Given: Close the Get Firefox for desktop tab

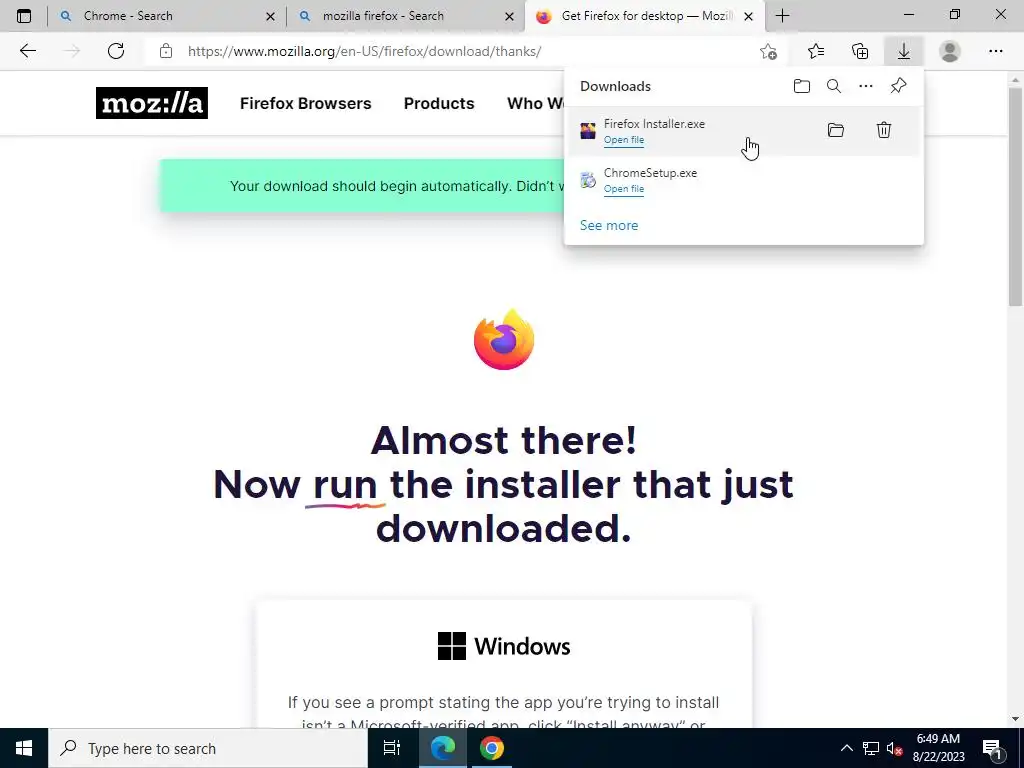Looking at the screenshot, I should [x=748, y=16].
